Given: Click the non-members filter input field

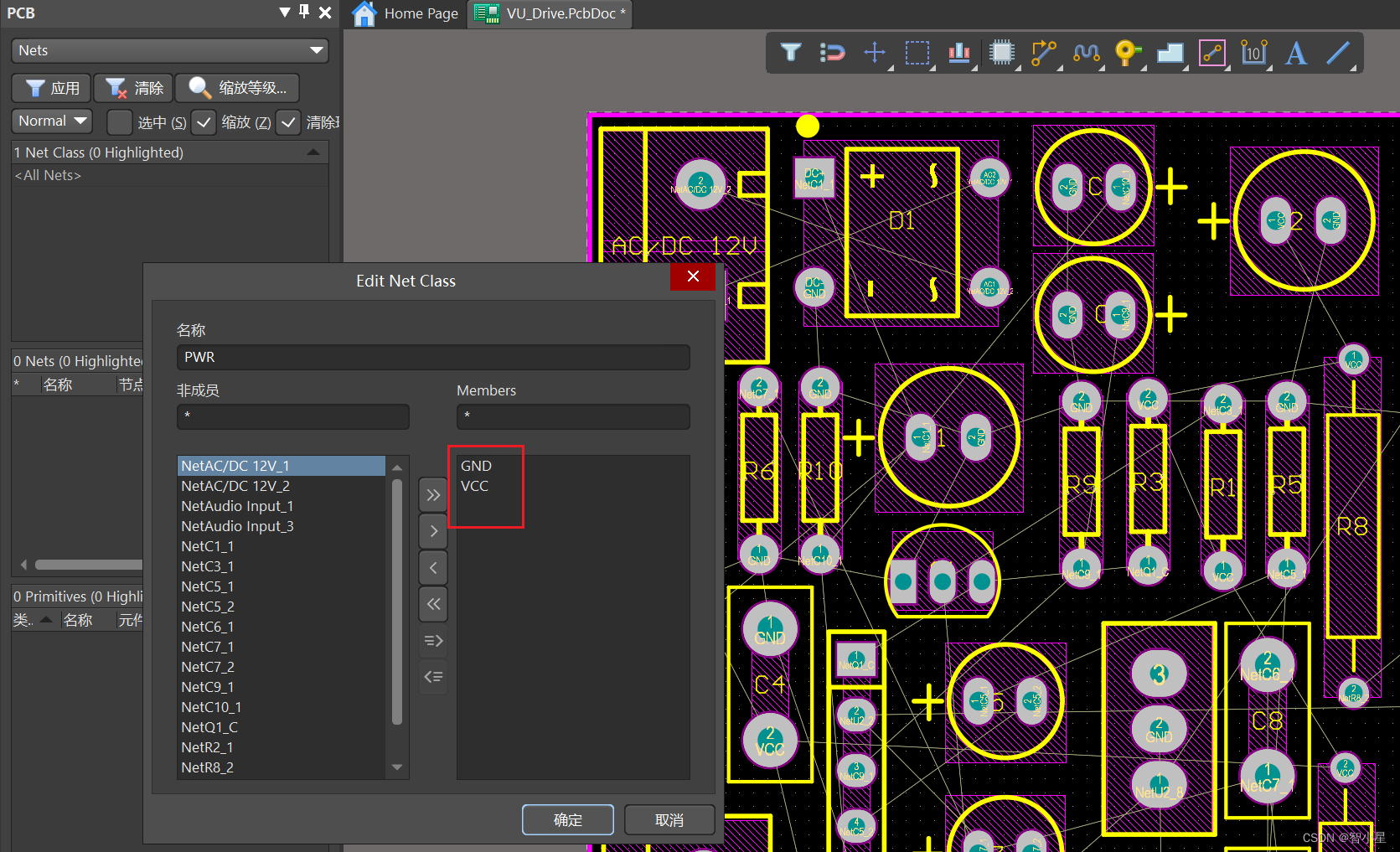Looking at the screenshot, I should click(x=293, y=416).
